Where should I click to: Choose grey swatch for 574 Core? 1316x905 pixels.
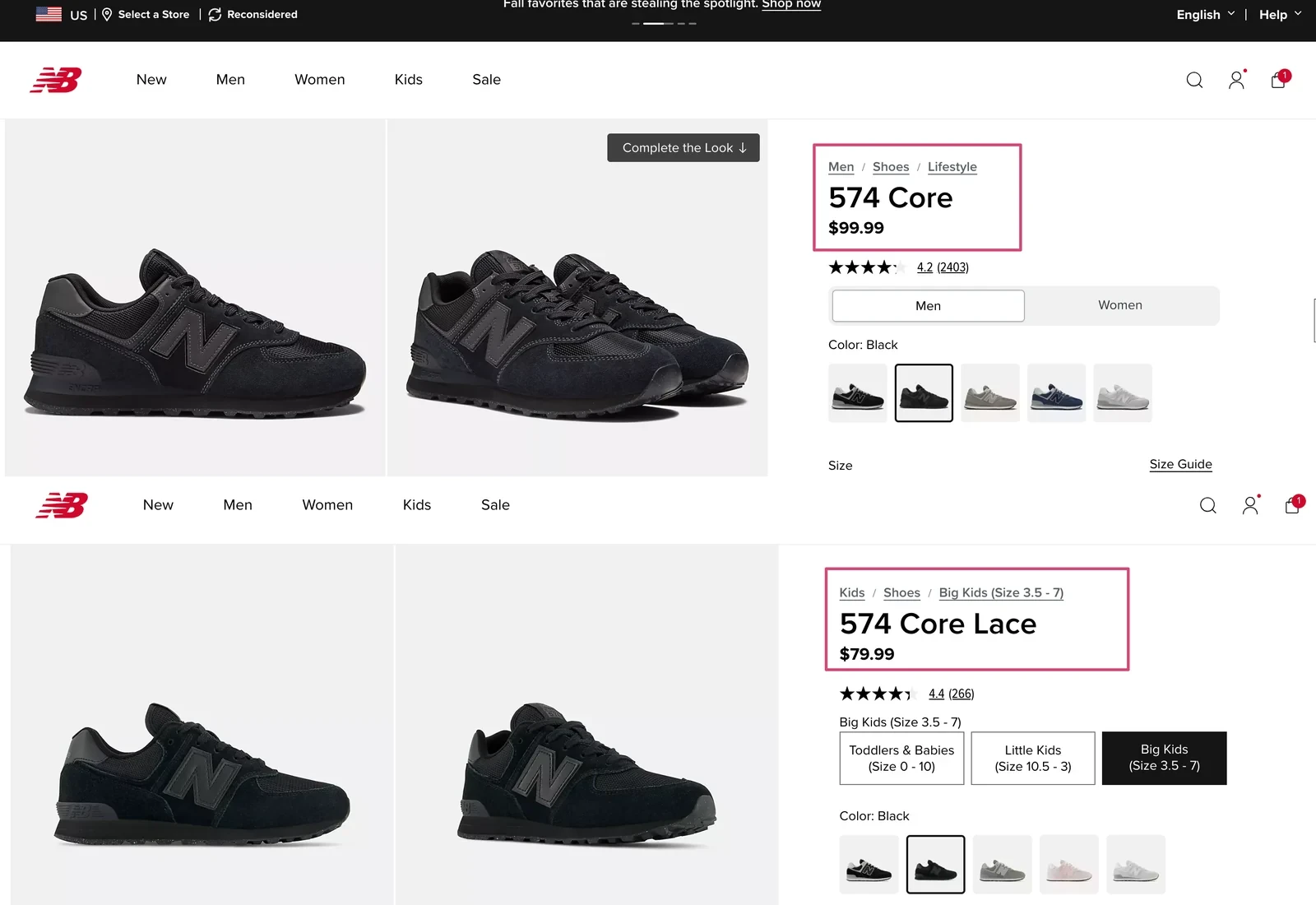tap(990, 393)
